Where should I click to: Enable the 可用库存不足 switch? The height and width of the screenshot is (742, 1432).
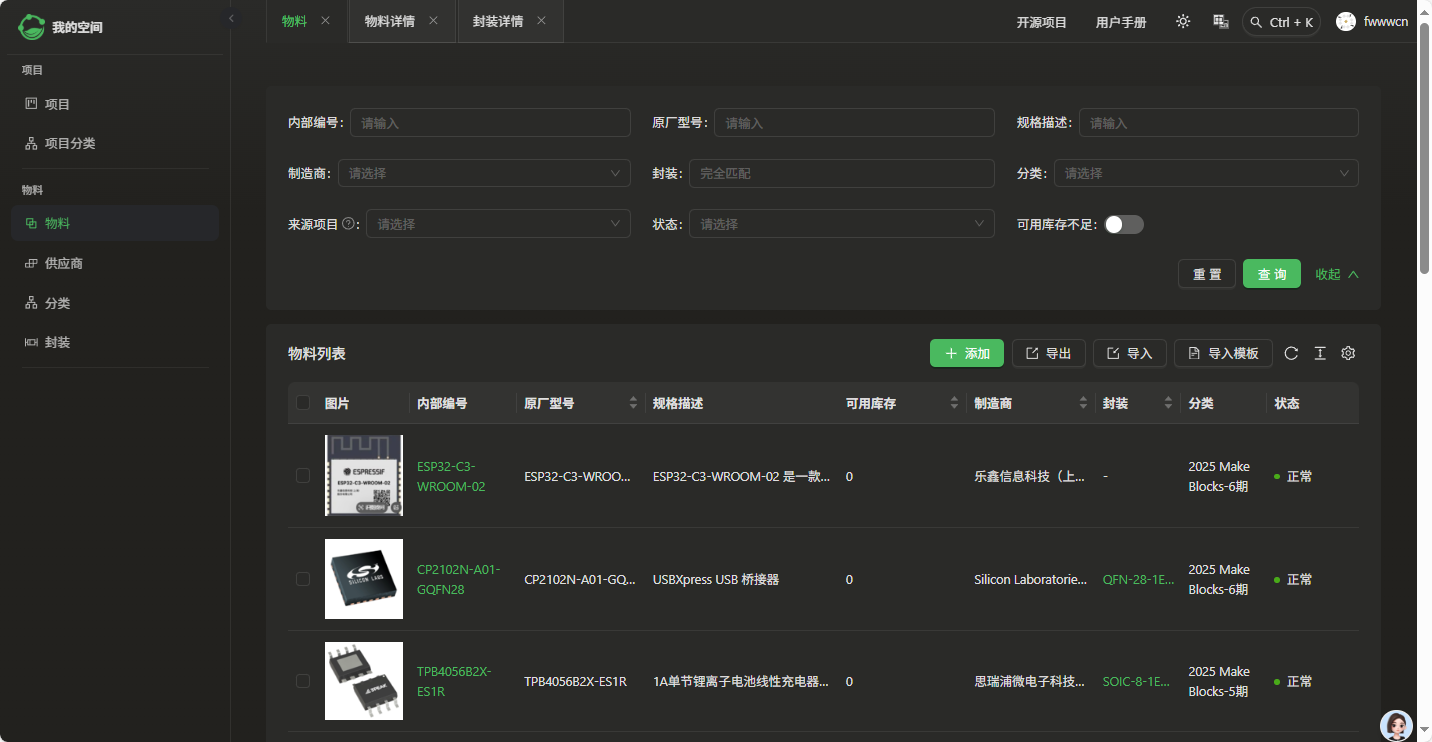[x=1123, y=224]
